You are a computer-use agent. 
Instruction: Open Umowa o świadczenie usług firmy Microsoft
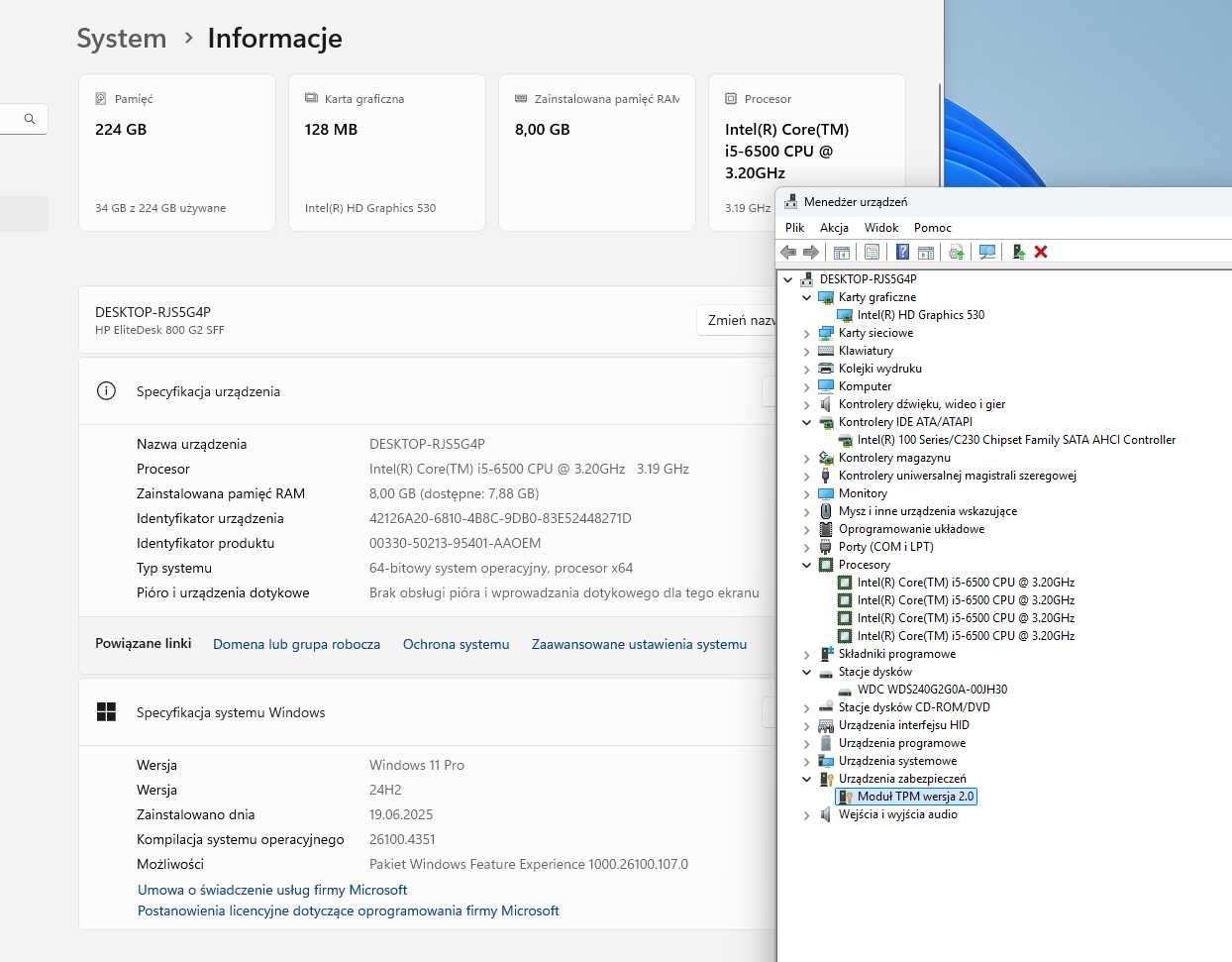click(272, 890)
